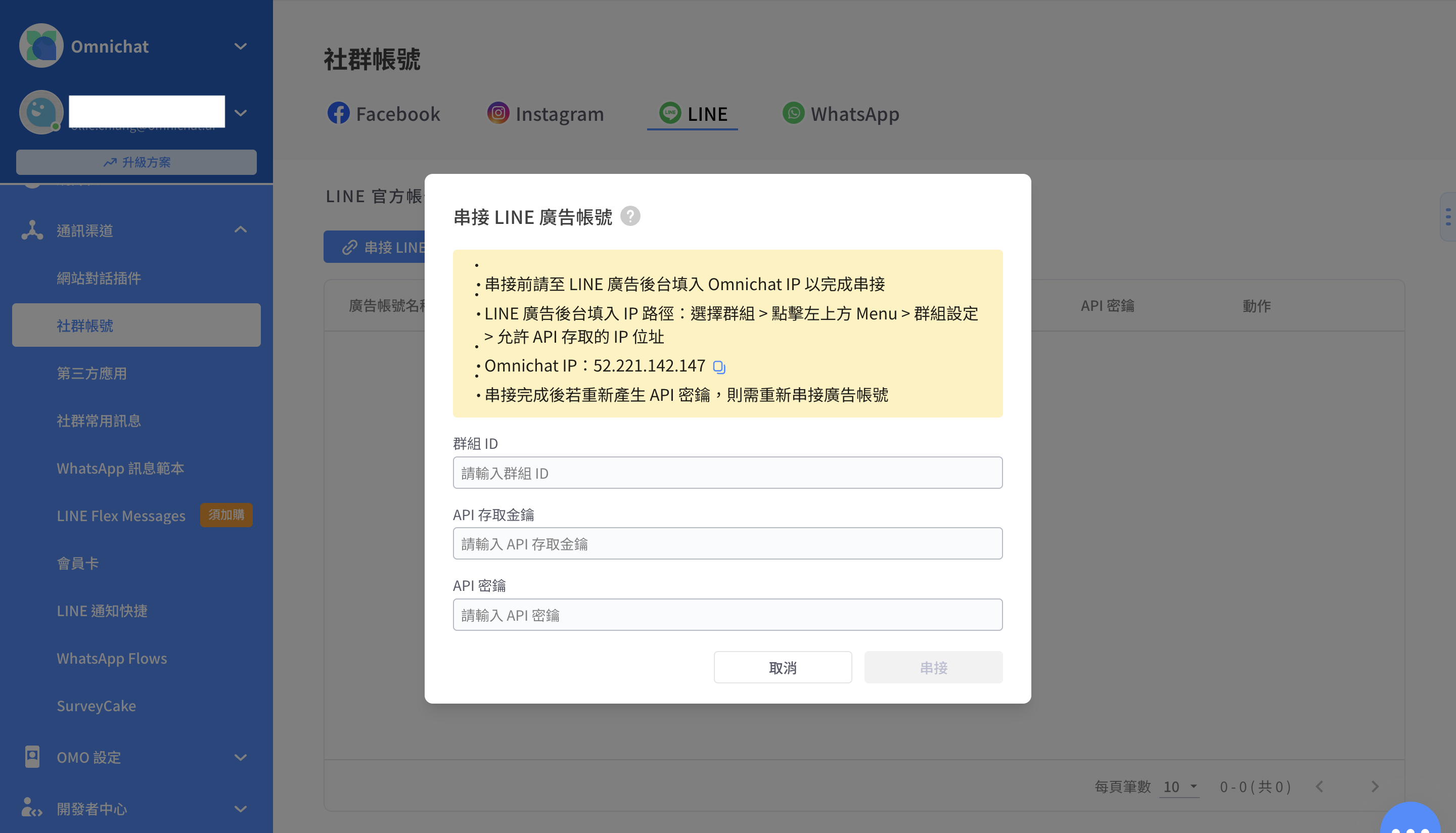Viewport: 1456px width, 833px height.
Task: Expand the 開發者中心 menu
Action: pyautogui.click(x=241, y=808)
